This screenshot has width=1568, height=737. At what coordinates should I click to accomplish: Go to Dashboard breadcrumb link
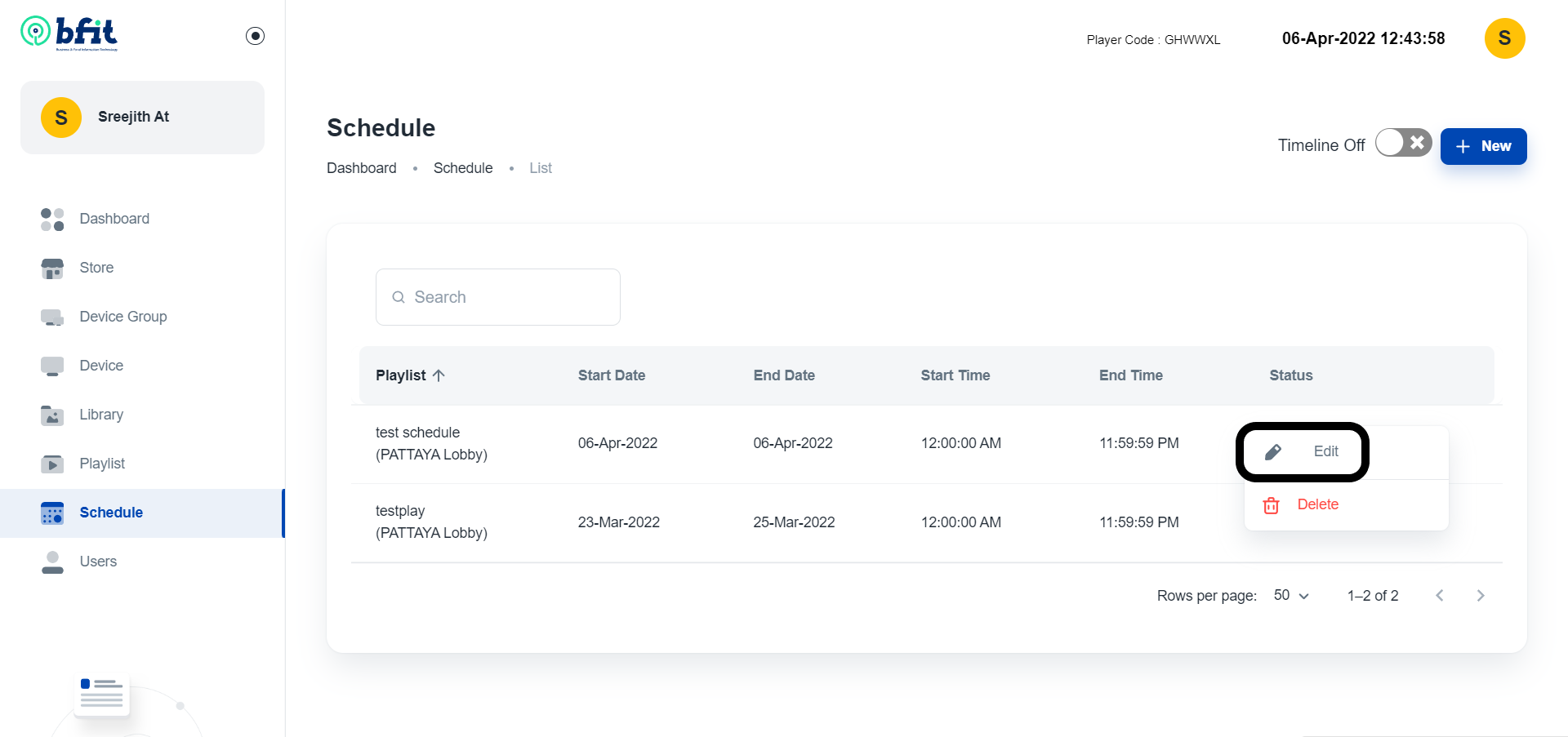(361, 168)
